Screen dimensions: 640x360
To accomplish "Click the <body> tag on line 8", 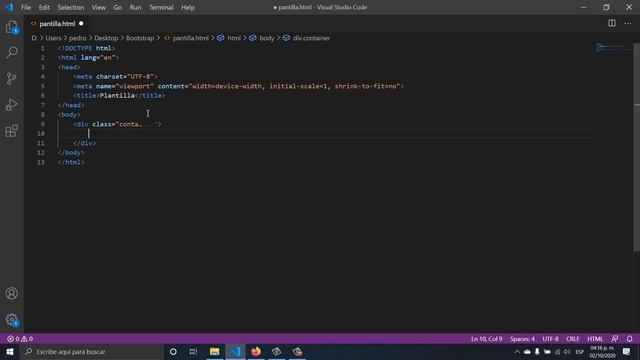I will [69, 115].
